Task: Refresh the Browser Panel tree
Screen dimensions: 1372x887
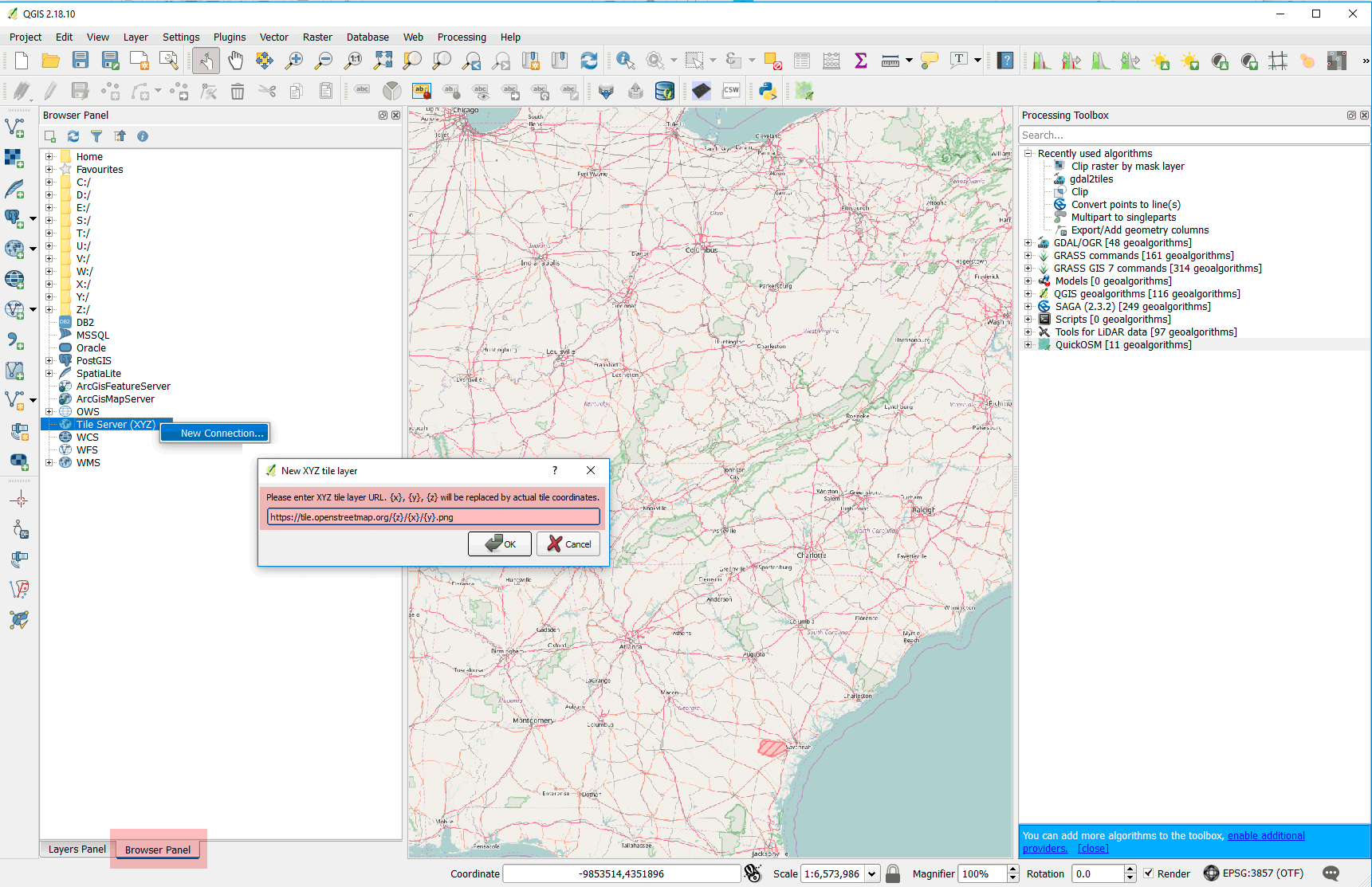Action: click(x=73, y=136)
